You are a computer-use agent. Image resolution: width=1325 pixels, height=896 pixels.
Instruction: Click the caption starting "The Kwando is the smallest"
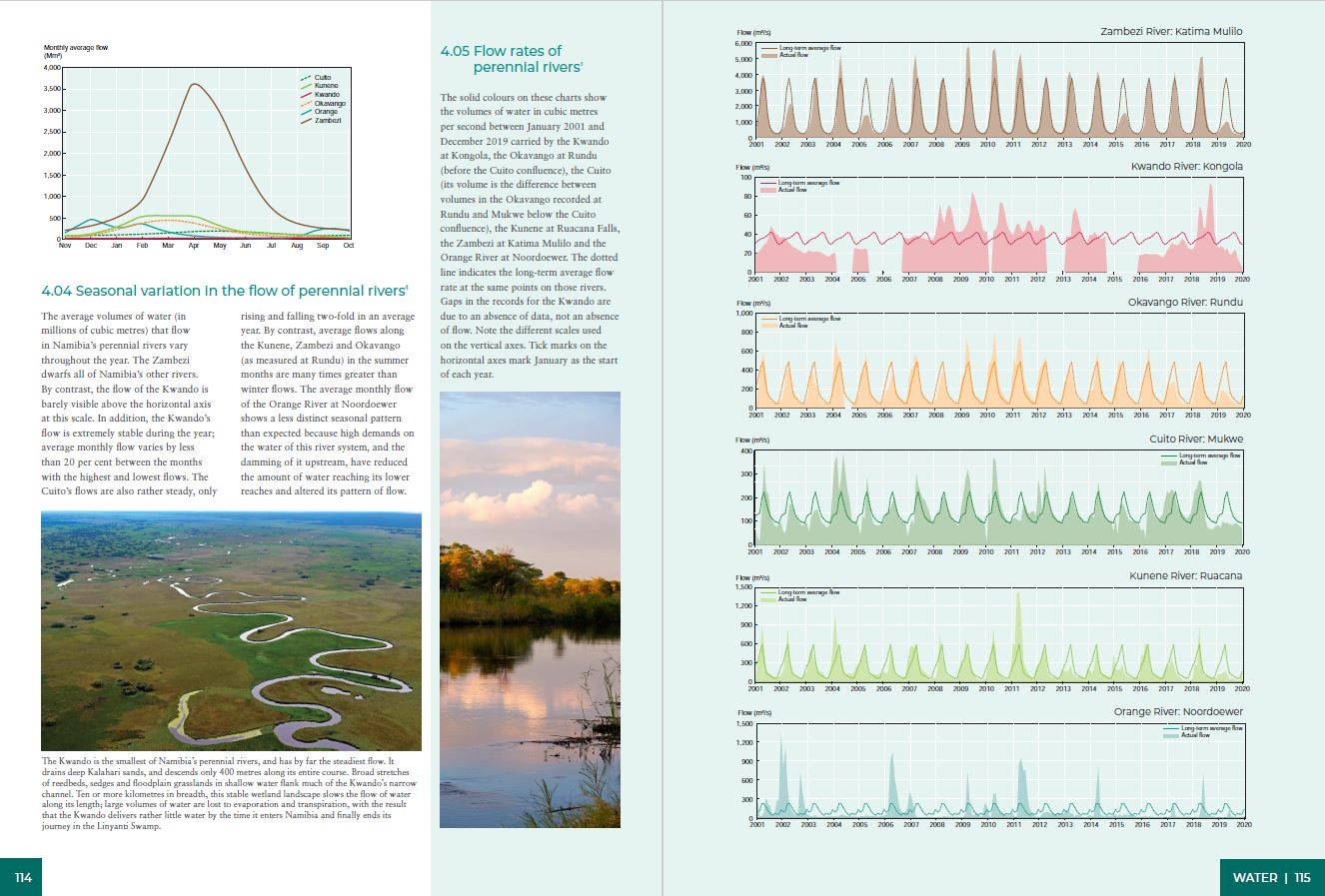click(x=229, y=794)
